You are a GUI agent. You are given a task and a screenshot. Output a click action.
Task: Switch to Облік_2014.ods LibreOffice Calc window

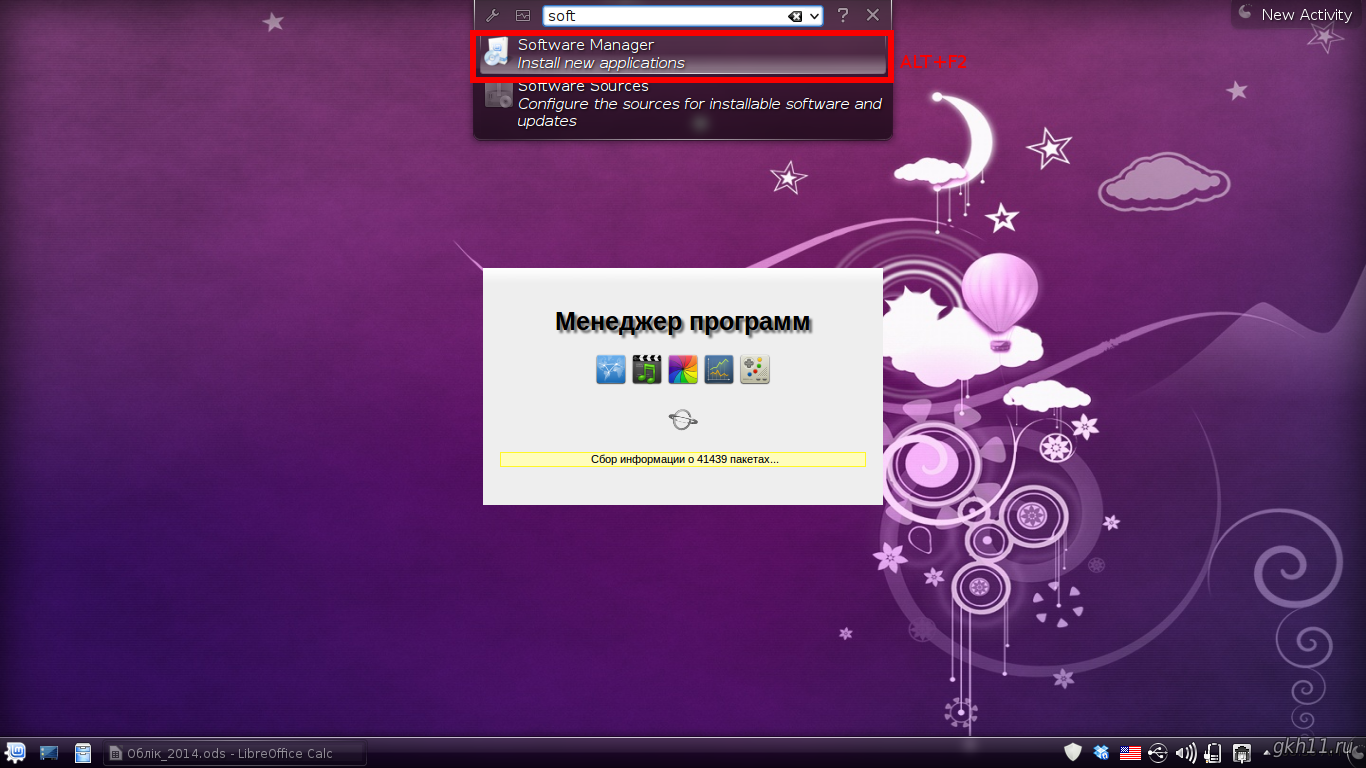click(235, 753)
